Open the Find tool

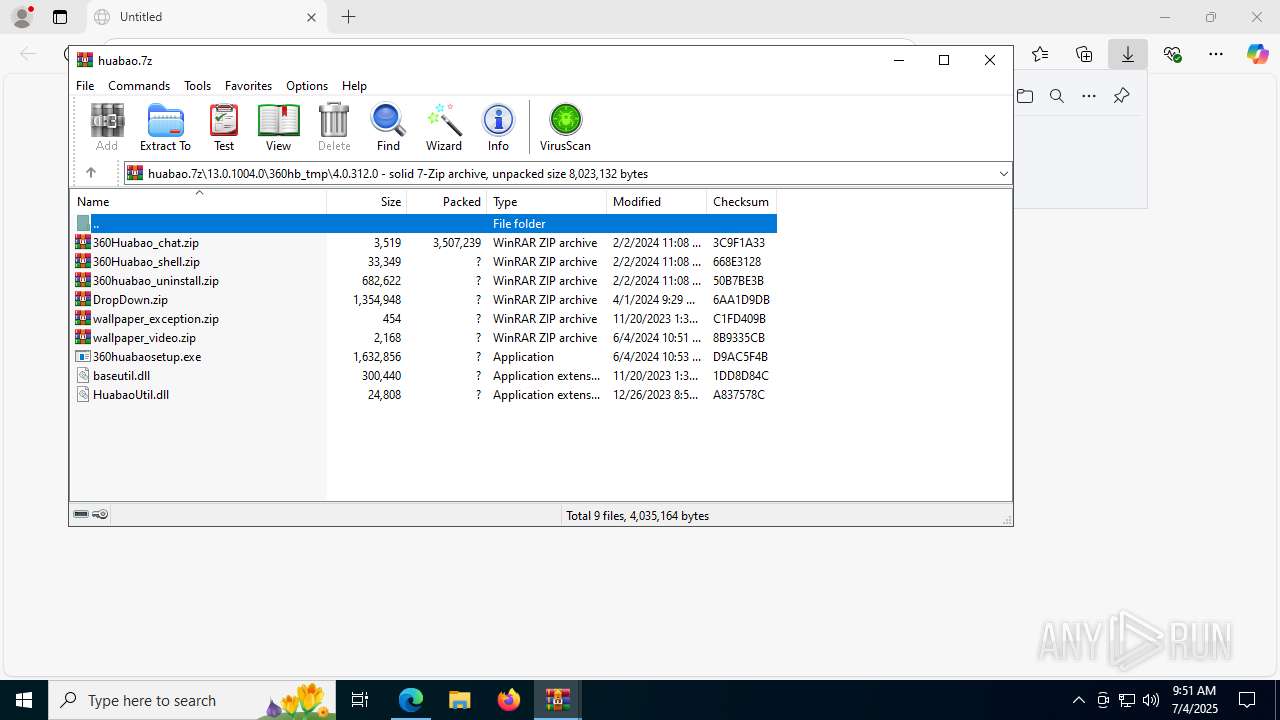pyautogui.click(x=388, y=127)
